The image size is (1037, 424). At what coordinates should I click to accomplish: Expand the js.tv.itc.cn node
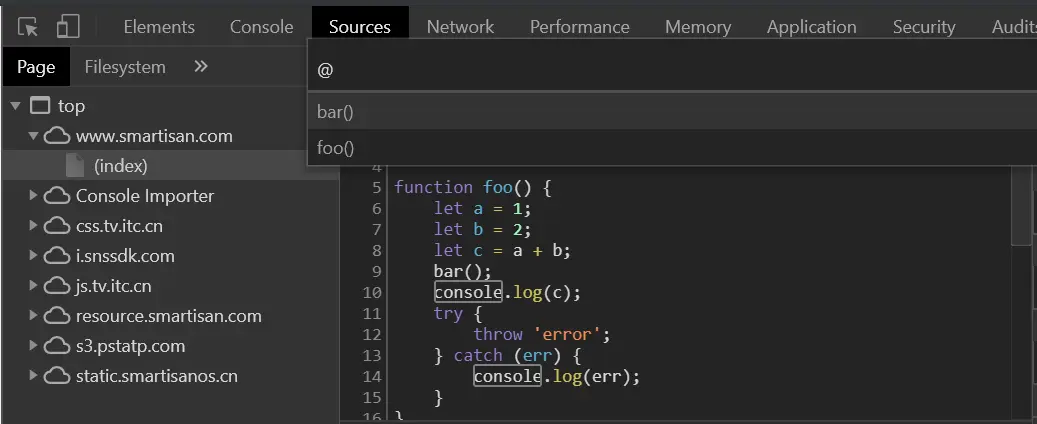33,286
